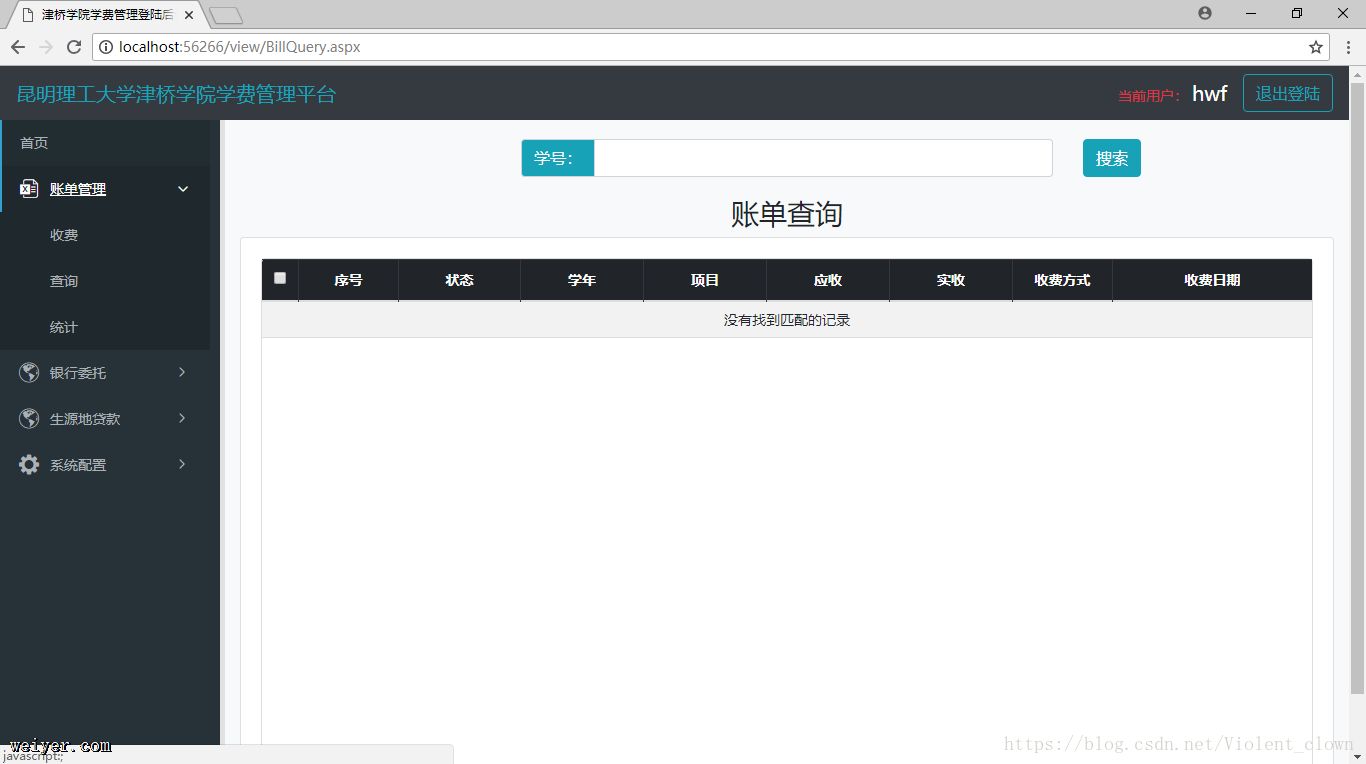The height and width of the screenshot is (764, 1366).
Task: Open the 统计 submenu item
Action: click(64, 327)
